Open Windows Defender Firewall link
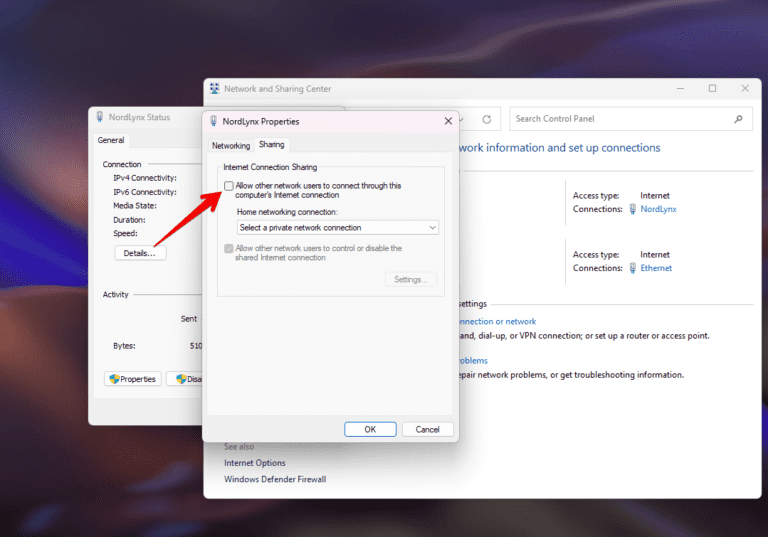 [x=275, y=479]
